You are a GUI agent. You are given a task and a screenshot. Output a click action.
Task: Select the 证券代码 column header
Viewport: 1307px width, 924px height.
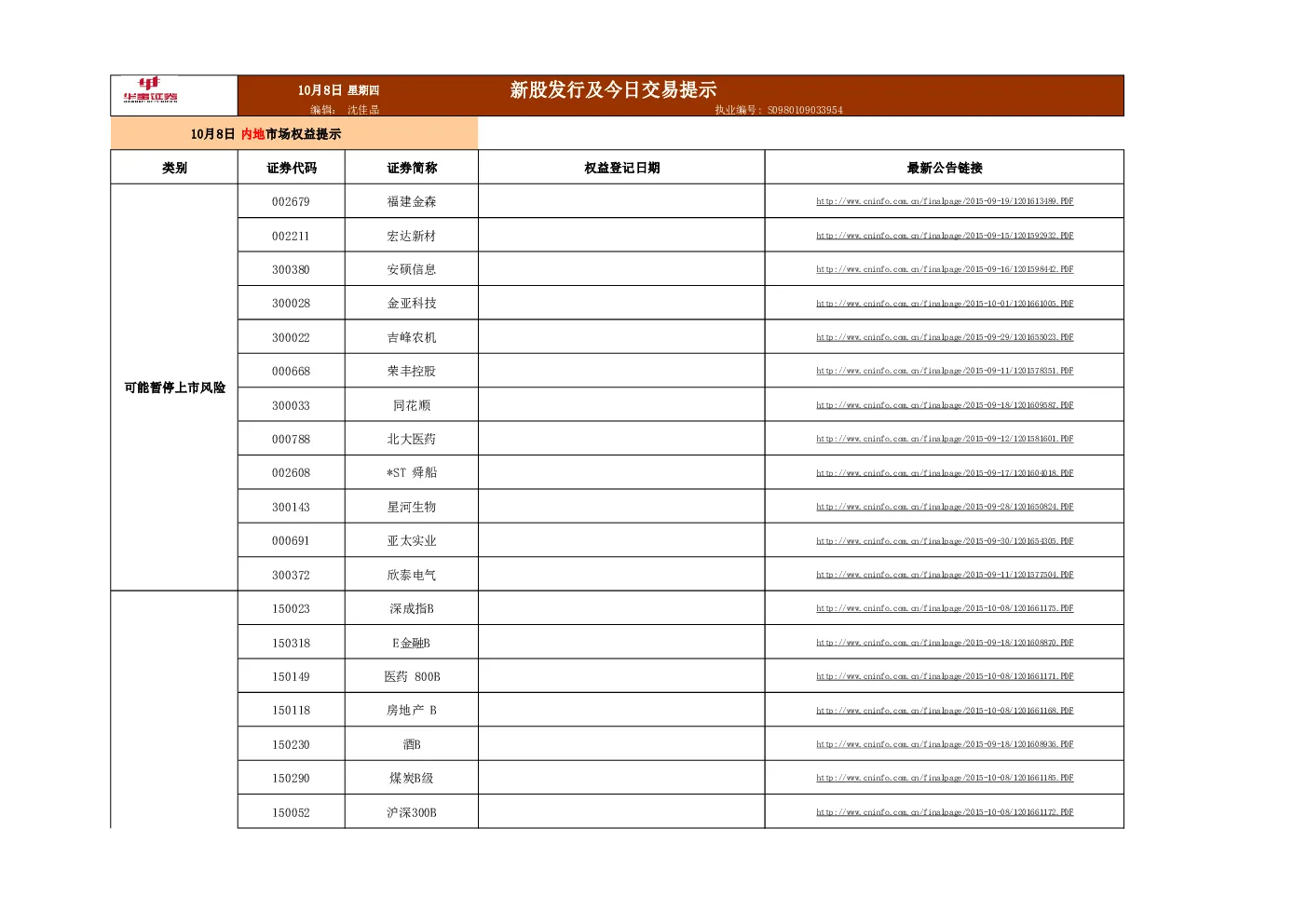coord(292,168)
